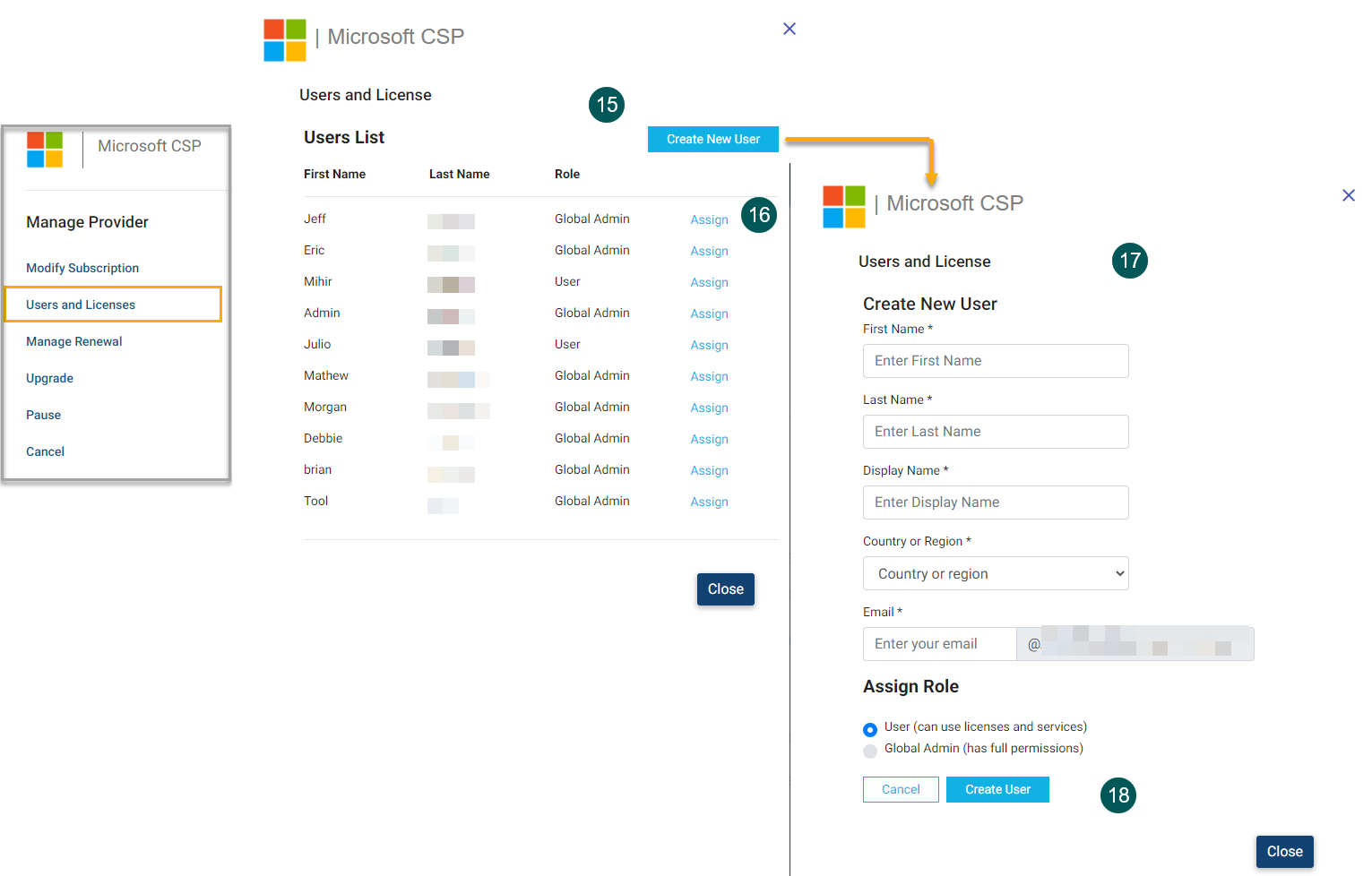Click Assign link for brian
The image size is (1372, 876).
709,470
